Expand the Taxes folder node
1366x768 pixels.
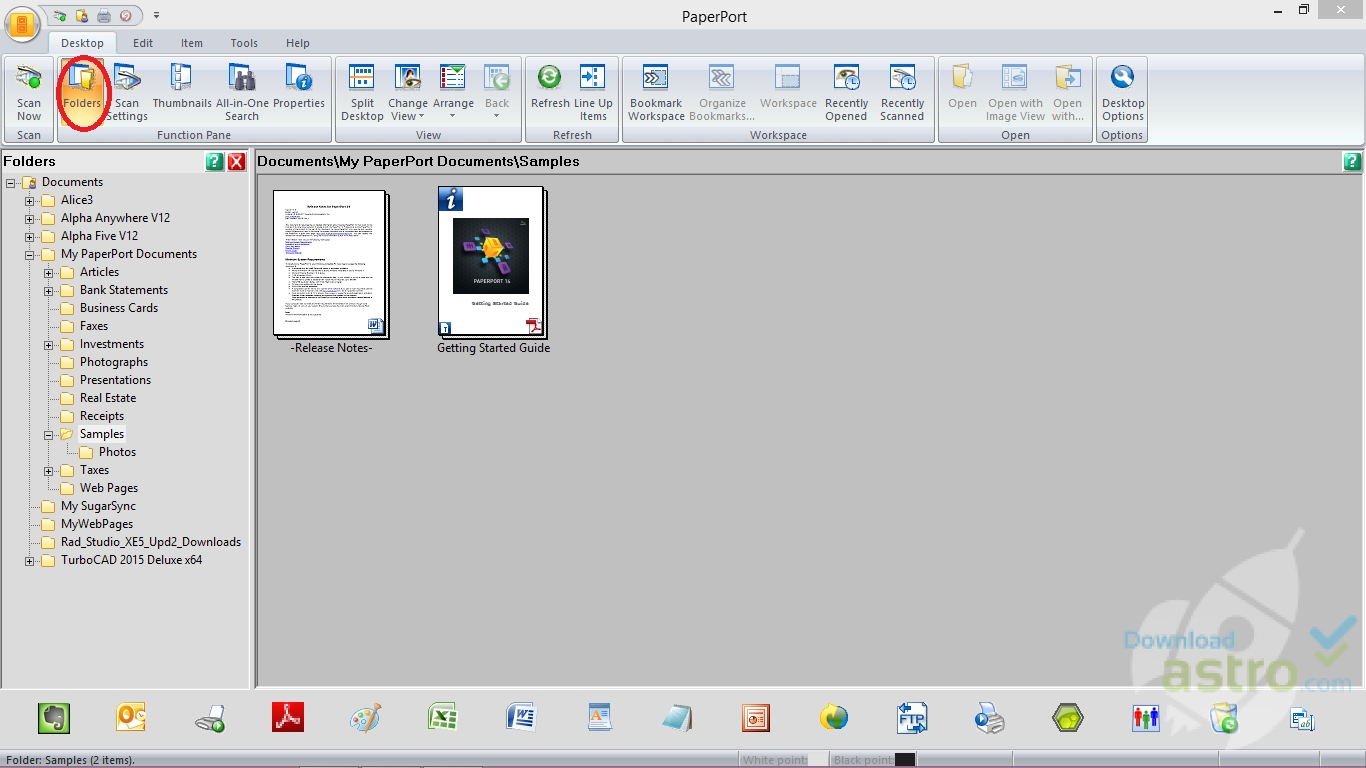(48, 470)
